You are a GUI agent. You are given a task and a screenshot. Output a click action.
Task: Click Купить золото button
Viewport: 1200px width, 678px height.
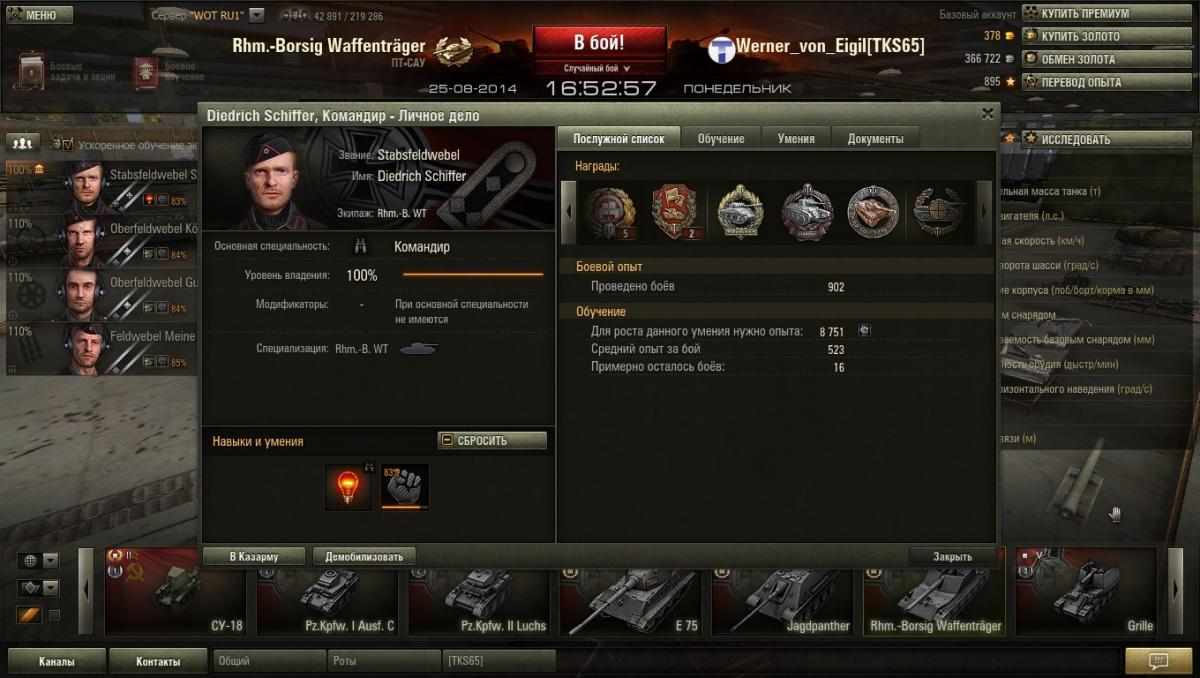coord(1106,36)
